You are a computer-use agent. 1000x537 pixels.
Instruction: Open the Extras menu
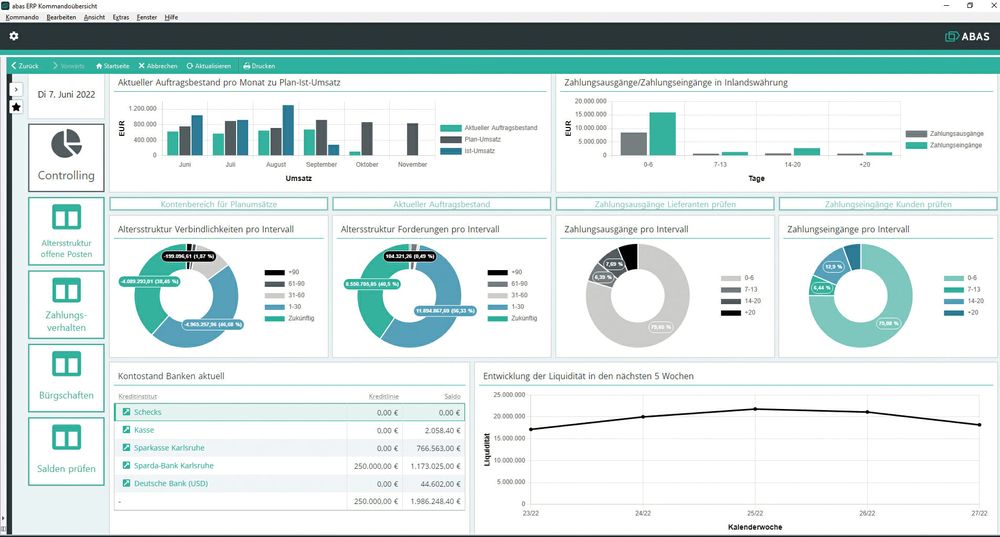point(121,17)
